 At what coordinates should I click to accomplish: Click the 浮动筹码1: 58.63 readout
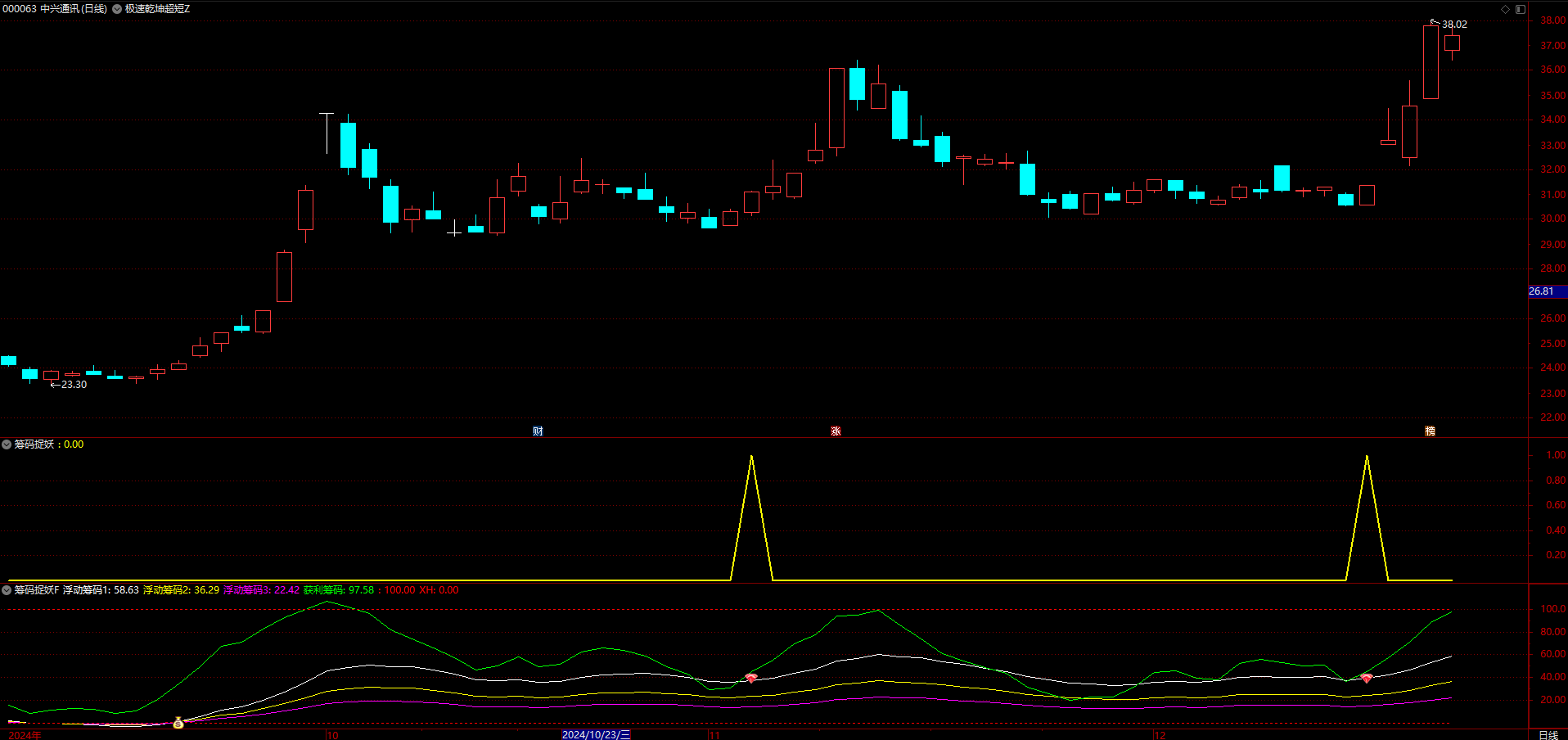[x=101, y=590]
